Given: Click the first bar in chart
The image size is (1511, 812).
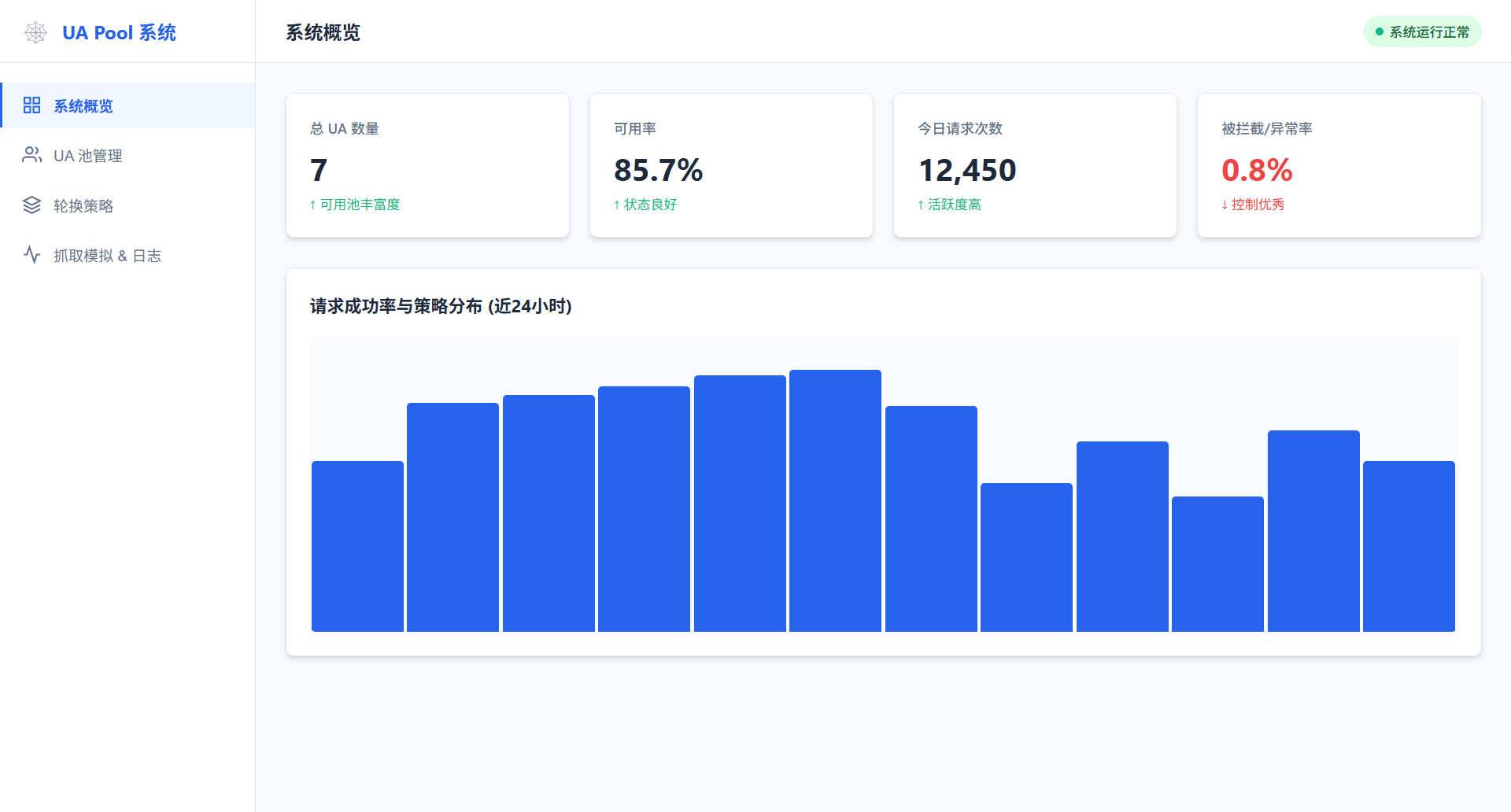Looking at the screenshot, I should click(x=357, y=546).
